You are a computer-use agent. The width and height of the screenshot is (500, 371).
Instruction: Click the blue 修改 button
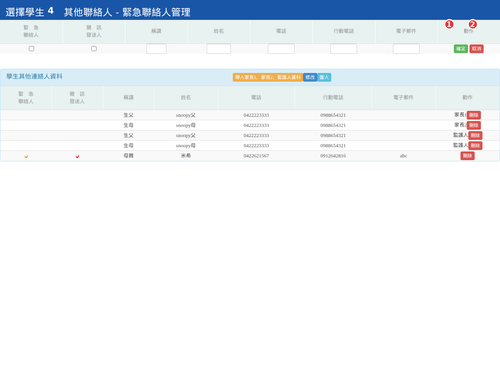(310, 77)
